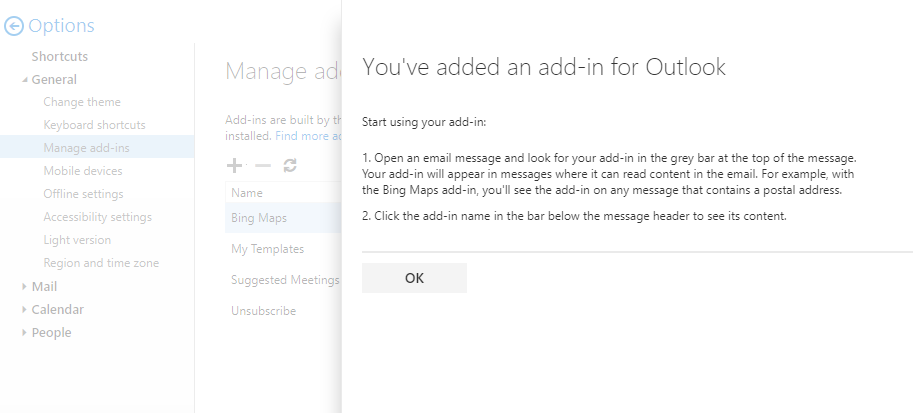Screen dimensions: 913x413
Task: Expand the People section arrow
Action: 24,333
